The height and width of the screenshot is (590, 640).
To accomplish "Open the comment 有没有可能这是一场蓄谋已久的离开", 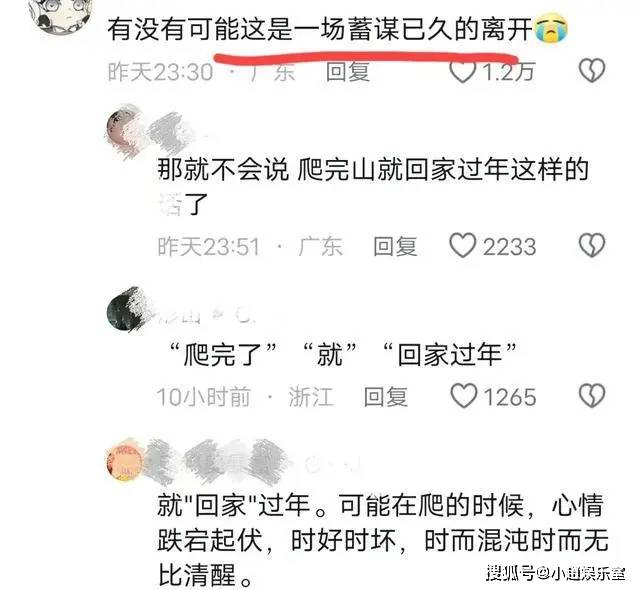I will click(320, 29).
